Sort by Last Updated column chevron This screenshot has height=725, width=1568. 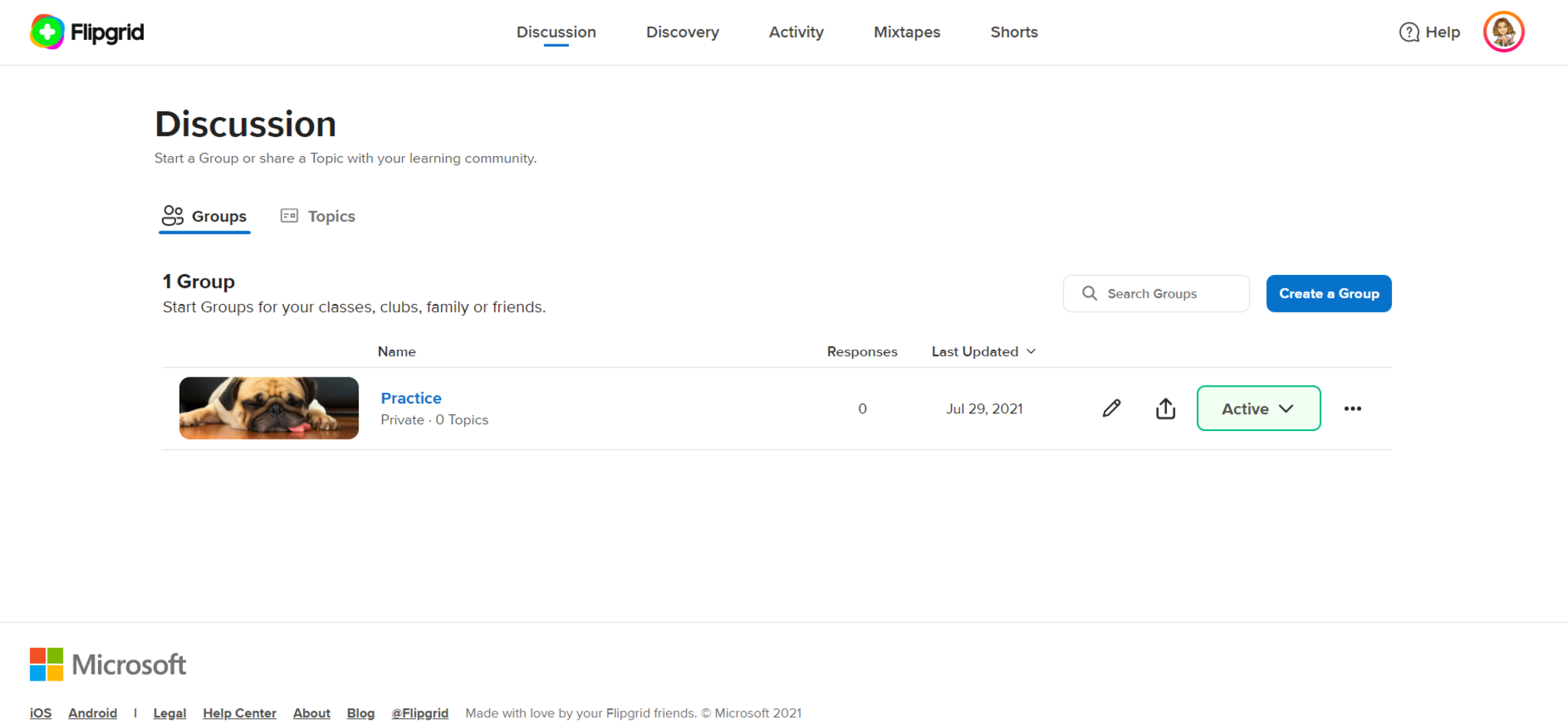(1031, 351)
